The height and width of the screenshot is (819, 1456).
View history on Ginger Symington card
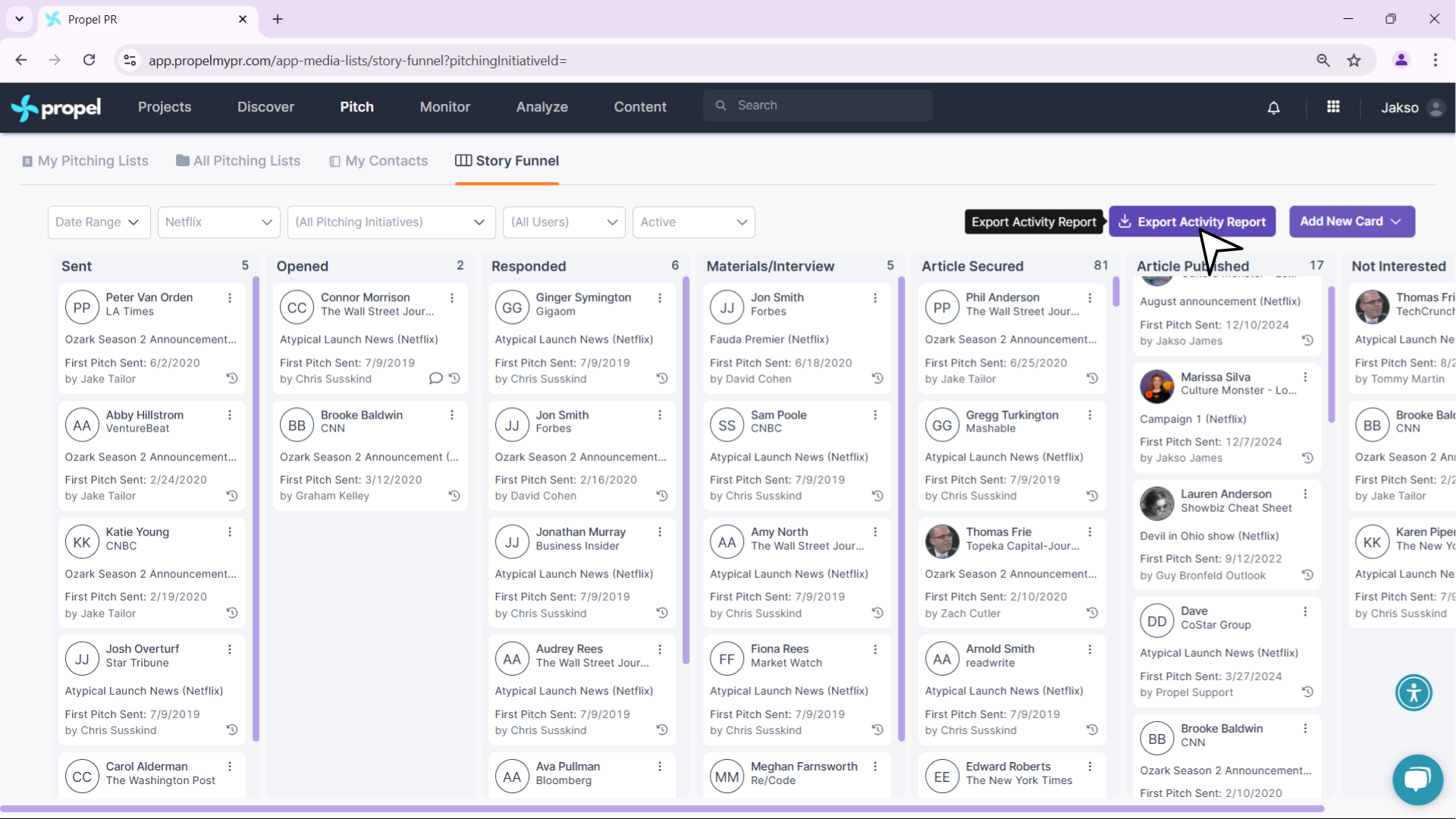click(x=662, y=378)
